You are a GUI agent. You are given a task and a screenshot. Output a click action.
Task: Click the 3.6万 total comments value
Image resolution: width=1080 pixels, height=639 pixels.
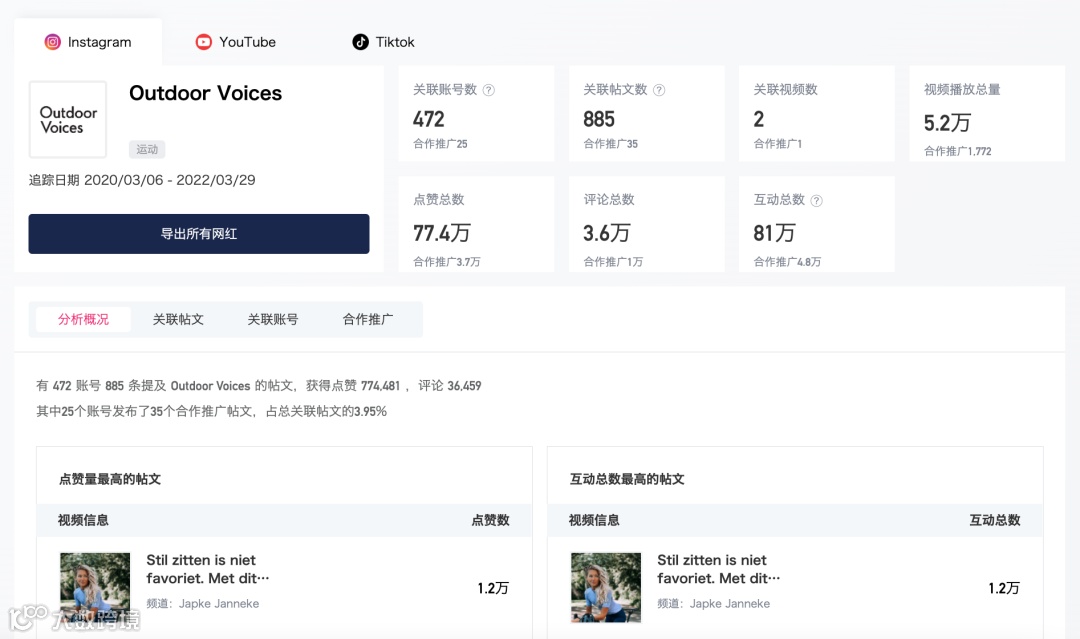tap(606, 233)
